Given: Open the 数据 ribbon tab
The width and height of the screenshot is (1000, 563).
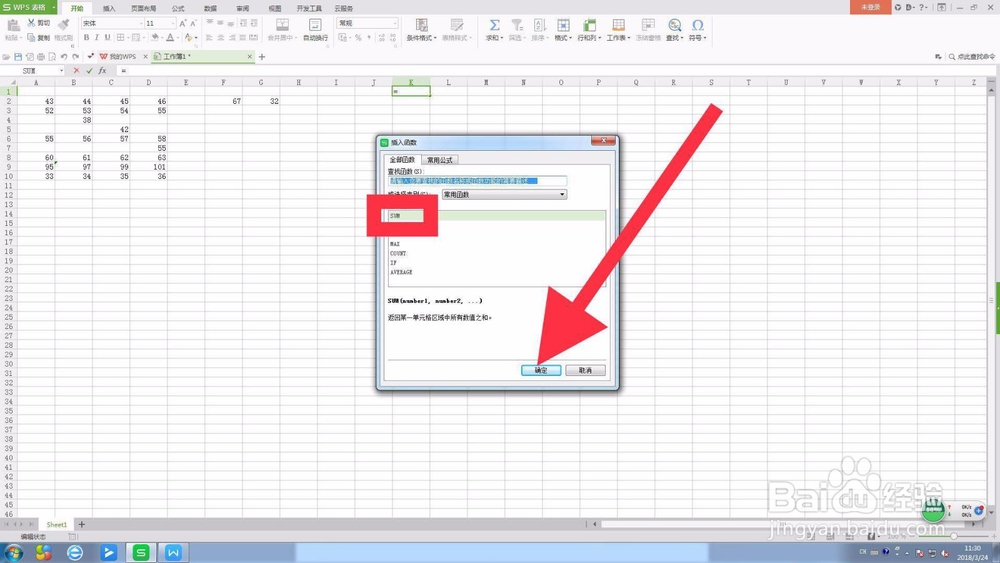Looking at the screenshot, I should [210, 8].
